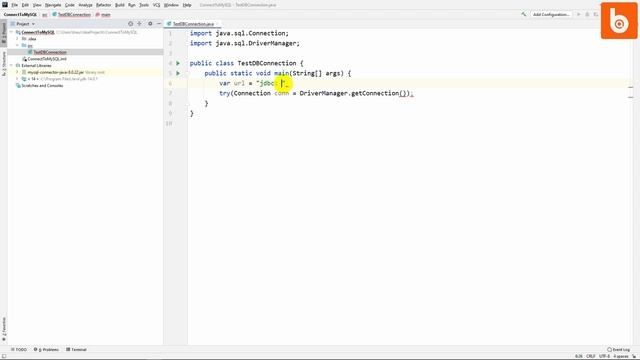Open the File menu
This screenshot has width=640, height=360.
point(15,5)
